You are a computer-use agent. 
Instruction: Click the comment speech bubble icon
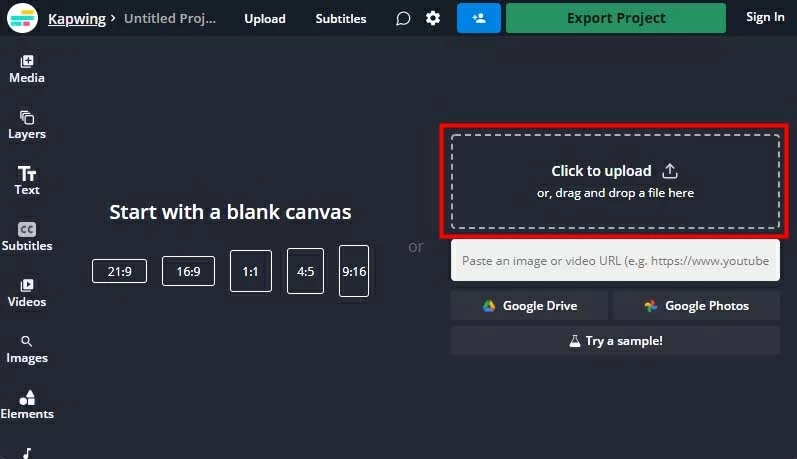click(403, 18)
